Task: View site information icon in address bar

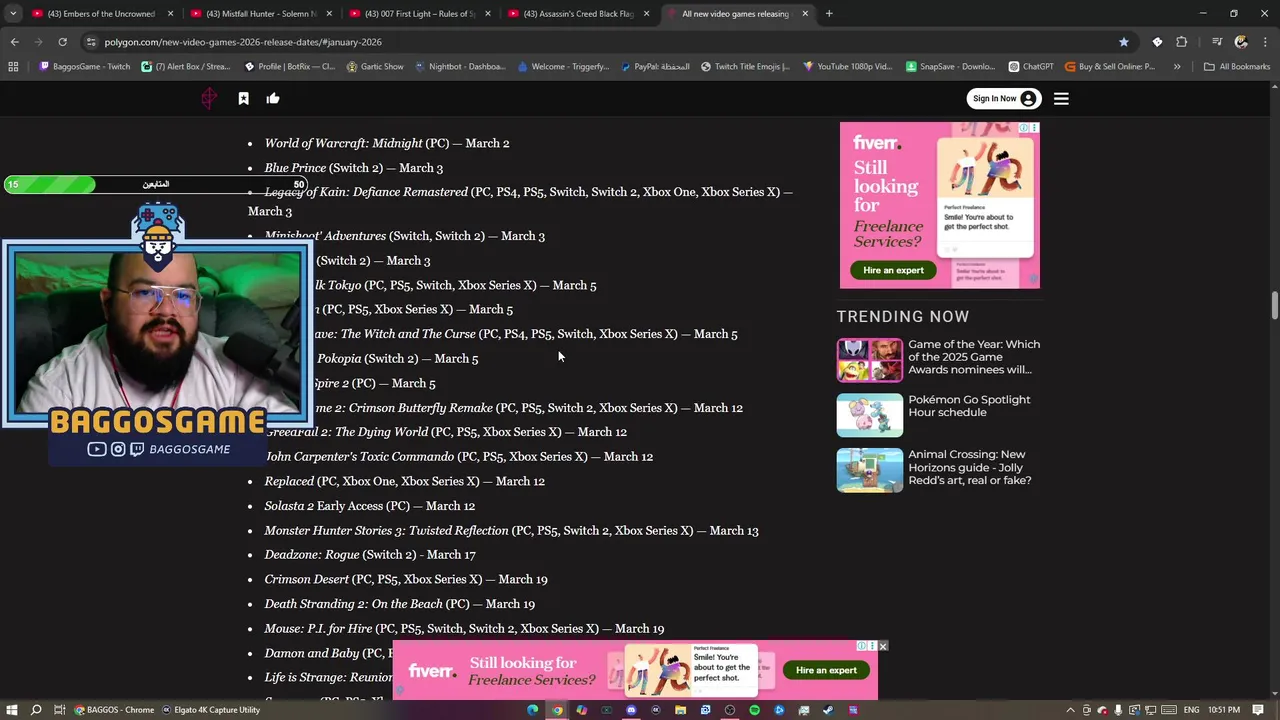Action: tap(92, 42)
